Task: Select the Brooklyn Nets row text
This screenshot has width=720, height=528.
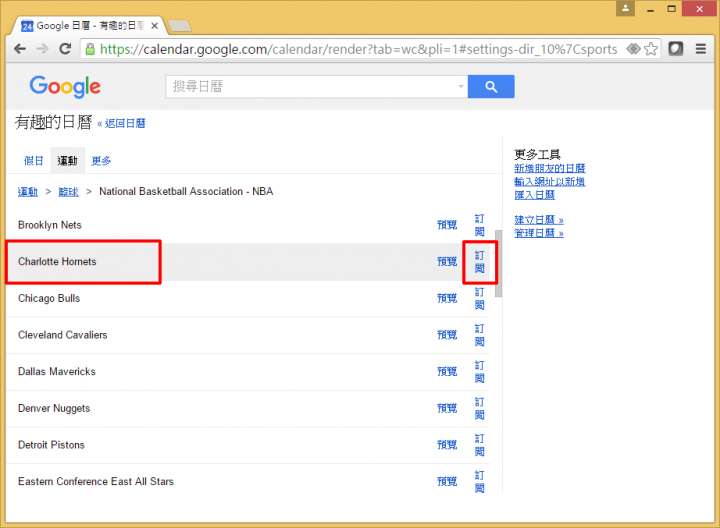Action: click(50, 225)
